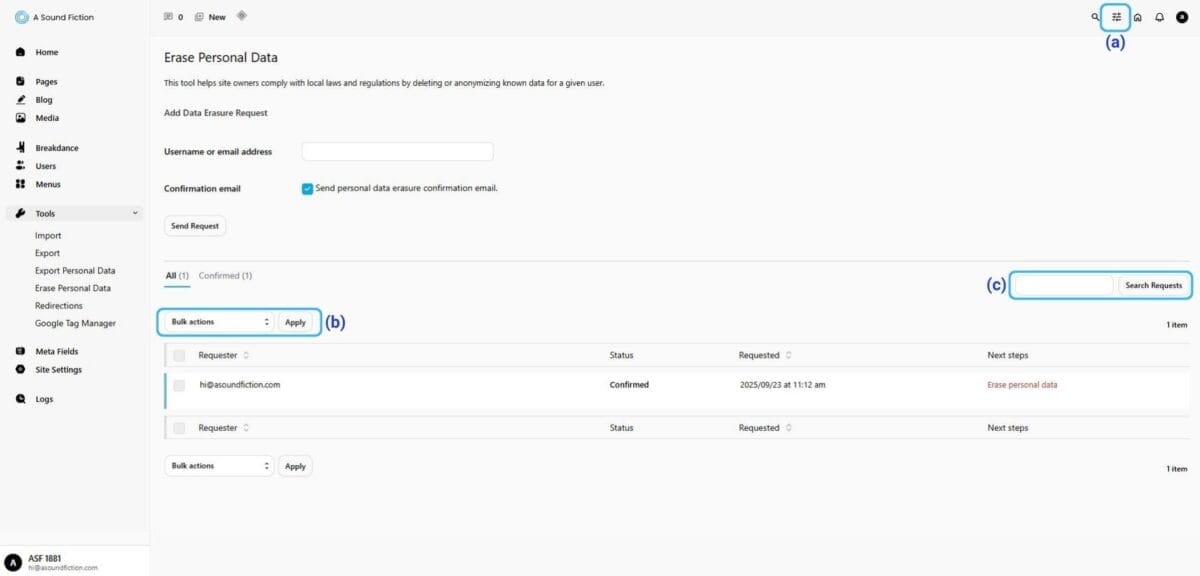Open the notifications bell icon
The image size is (1200, 576).
(x=1159, y=17)
